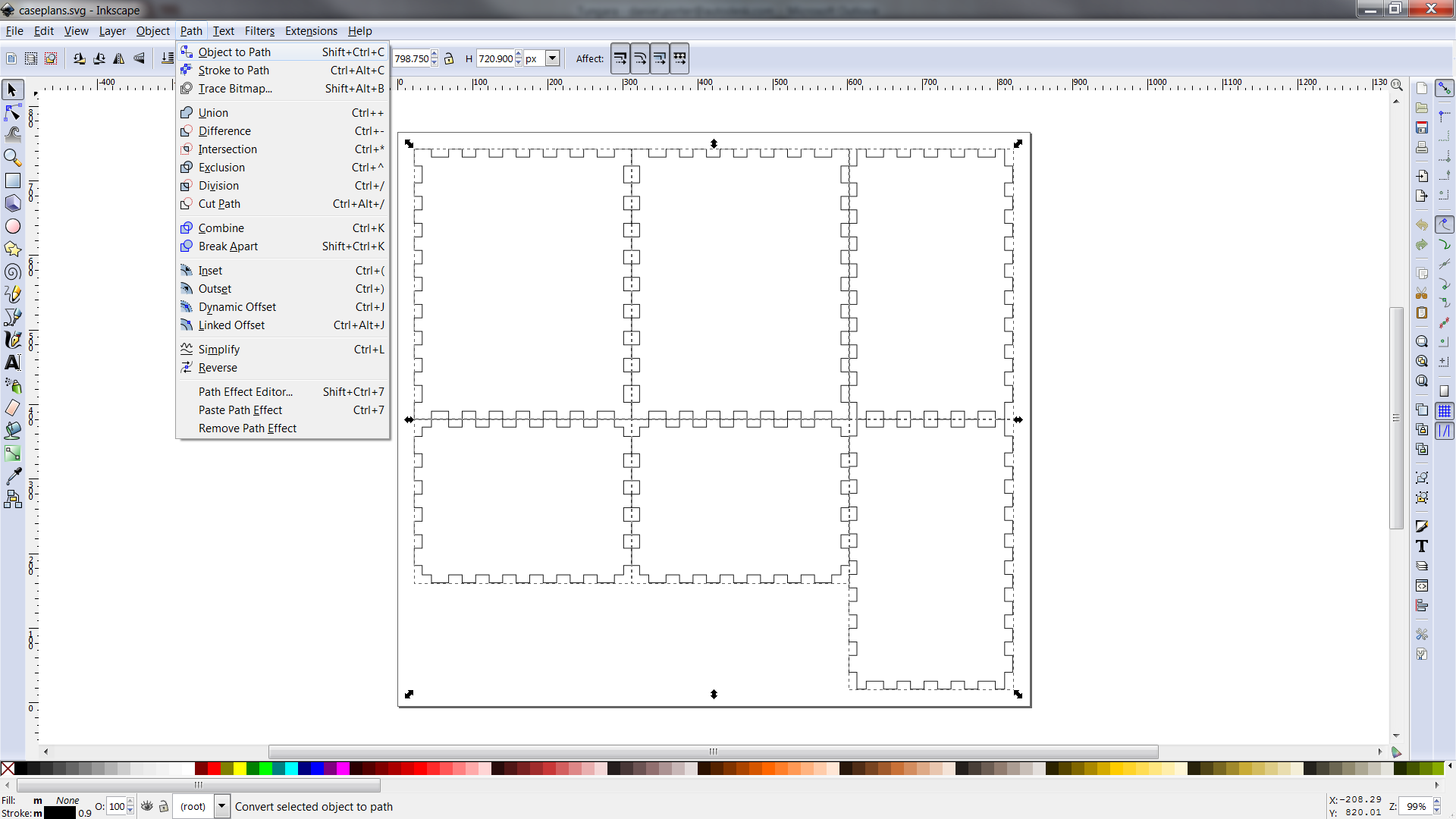This screenshot has width=1456, height=819.
Task: Select the Bezier pen tool
Action: [12, 317]
